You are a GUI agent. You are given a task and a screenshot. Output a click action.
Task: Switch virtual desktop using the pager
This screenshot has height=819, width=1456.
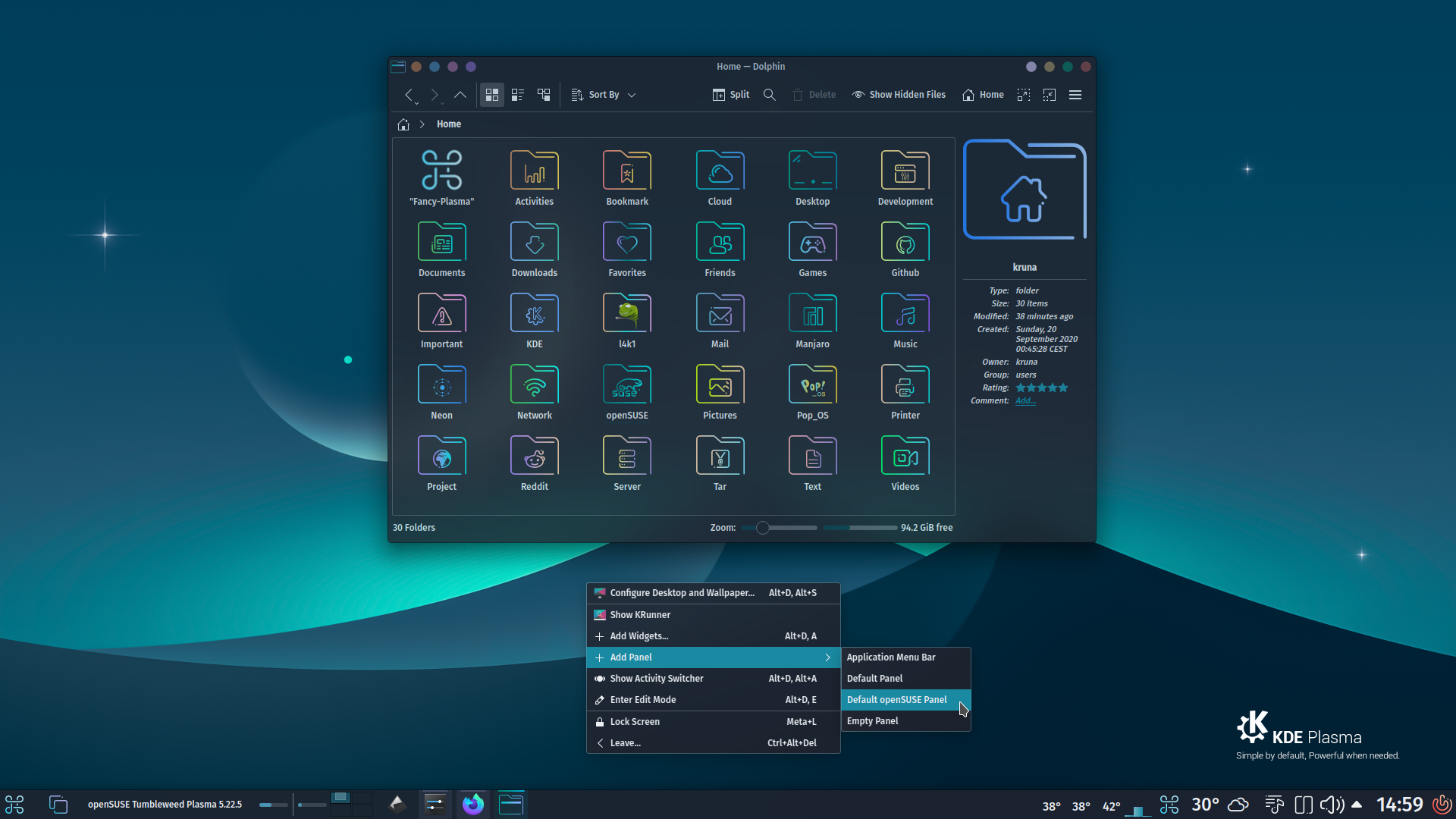coord(351,805)
